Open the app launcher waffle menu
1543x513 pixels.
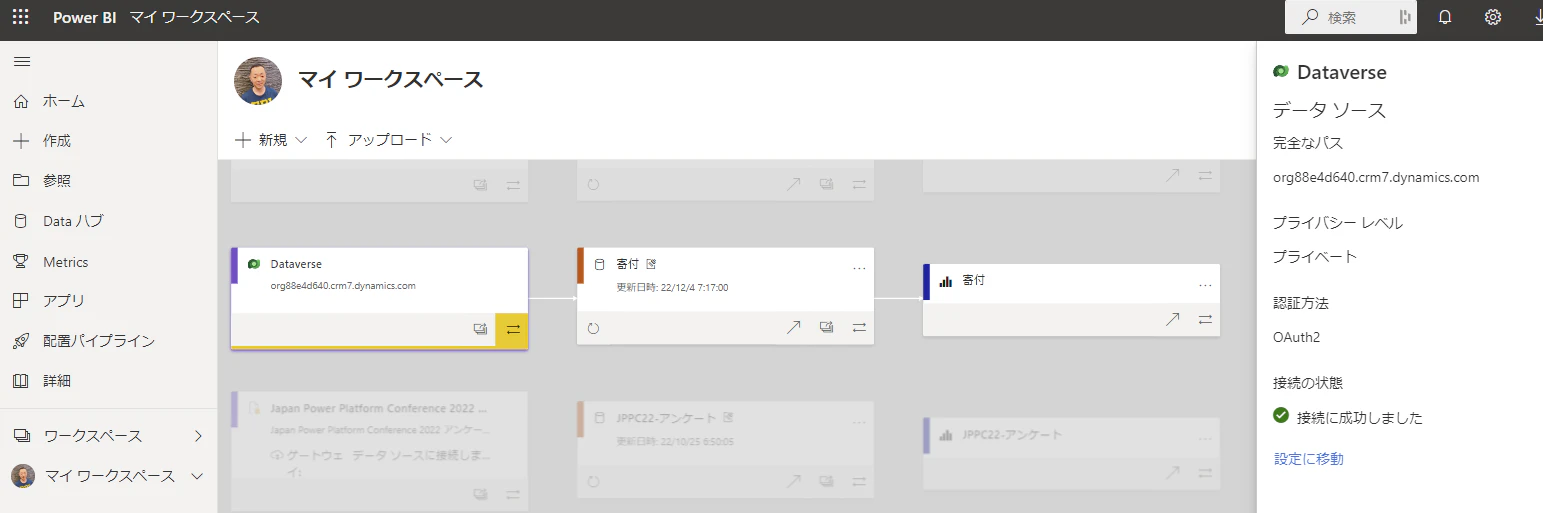tap(20, 17)
